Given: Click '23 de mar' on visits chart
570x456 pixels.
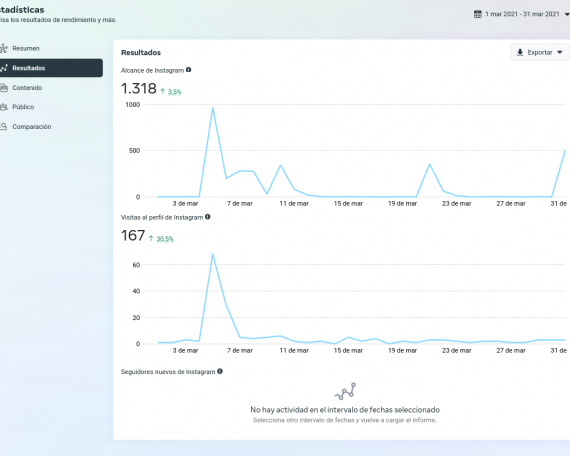Looking at the screenshot, I should point(457,351).
